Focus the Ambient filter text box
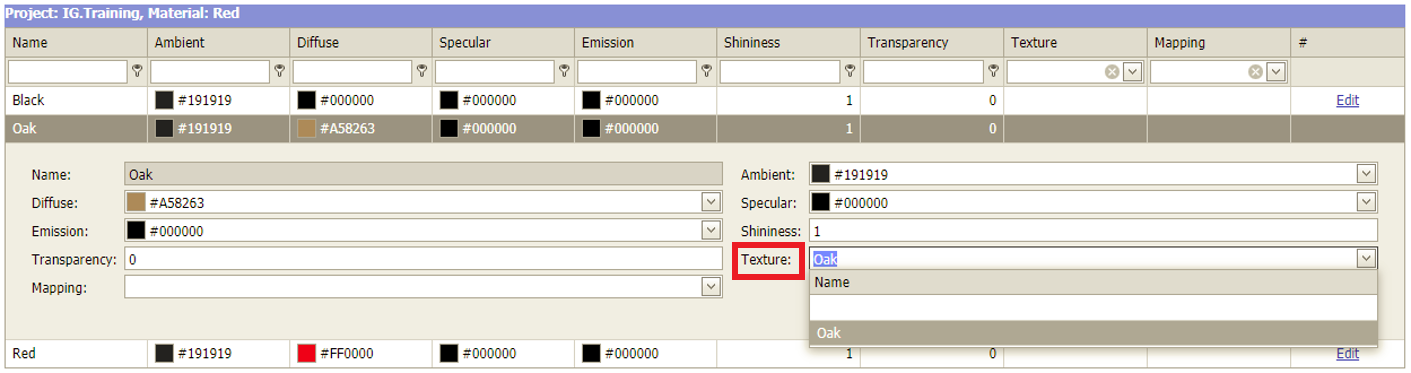 pyautogui.click(x=210, y=71)
